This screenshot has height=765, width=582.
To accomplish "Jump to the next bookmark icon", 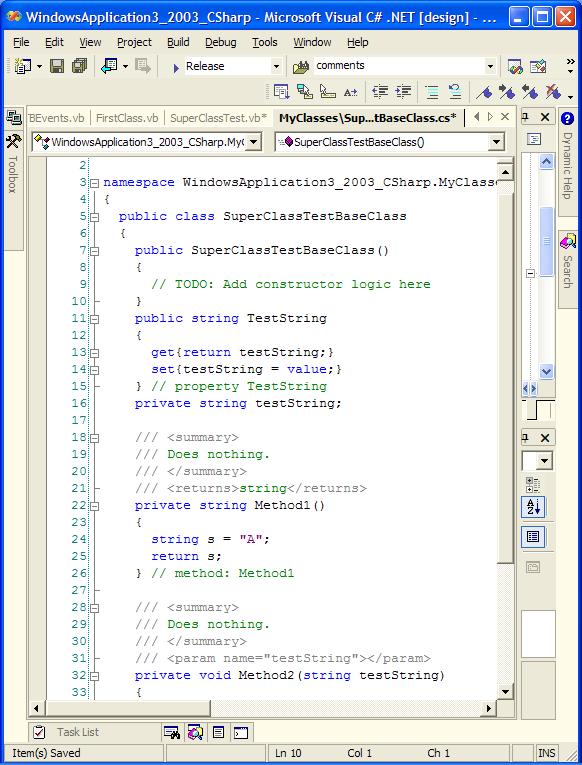I will point(507,92).
